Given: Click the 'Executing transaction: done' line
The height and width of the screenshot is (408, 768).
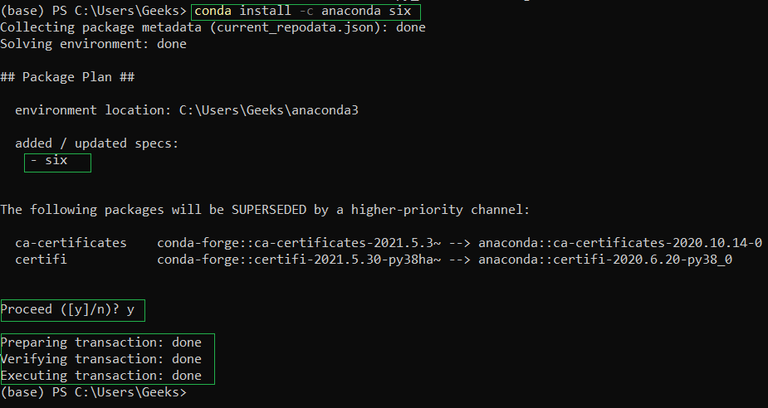Looking at the screenshot, I should coord(101,375).
